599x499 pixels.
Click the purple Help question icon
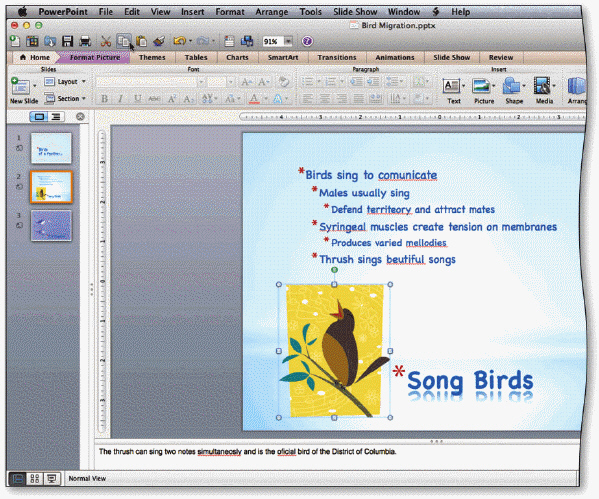pos(308,41)
